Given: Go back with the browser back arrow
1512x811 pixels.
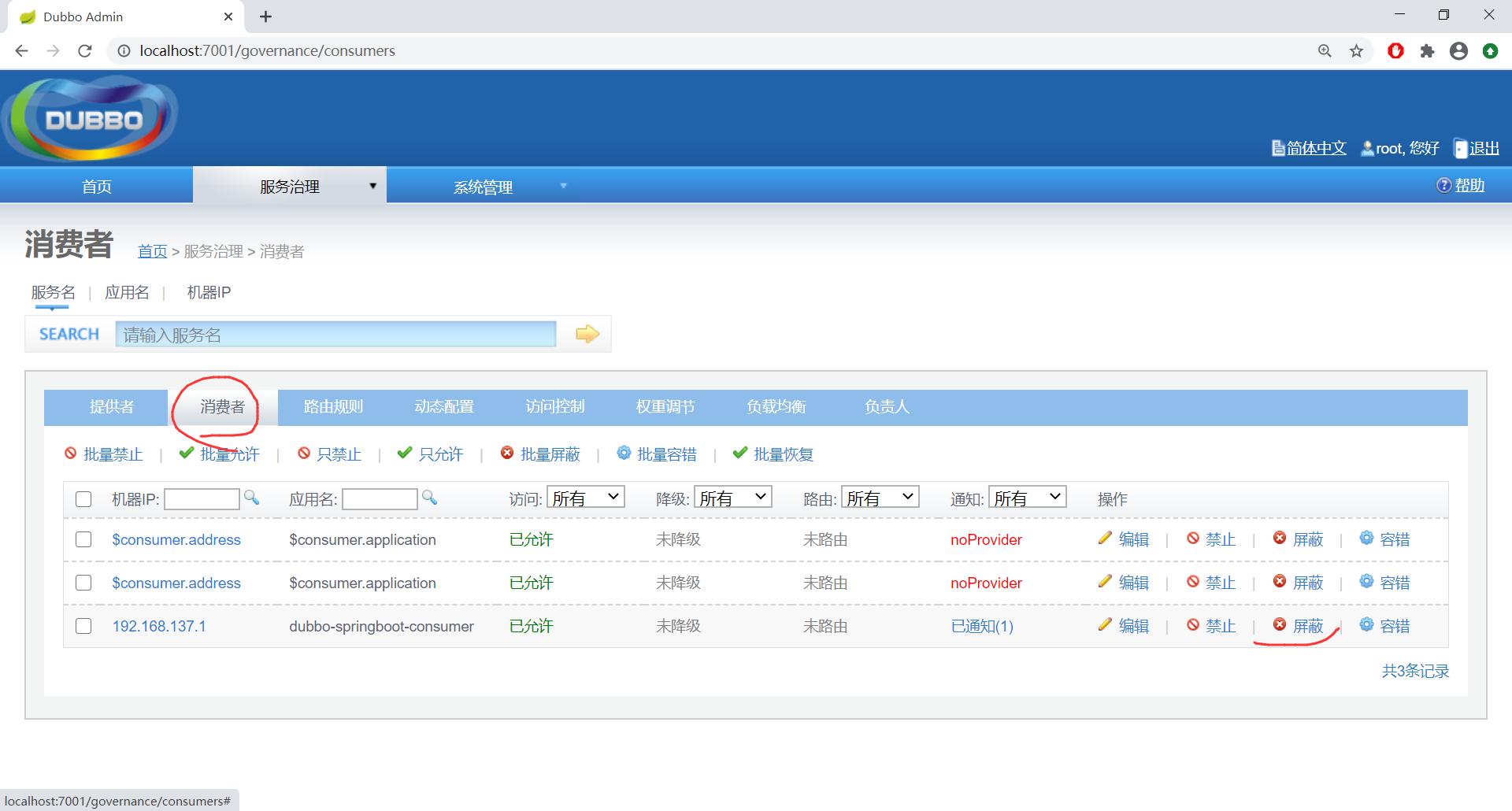Looking at the screenshot, I should click(22, 51).
